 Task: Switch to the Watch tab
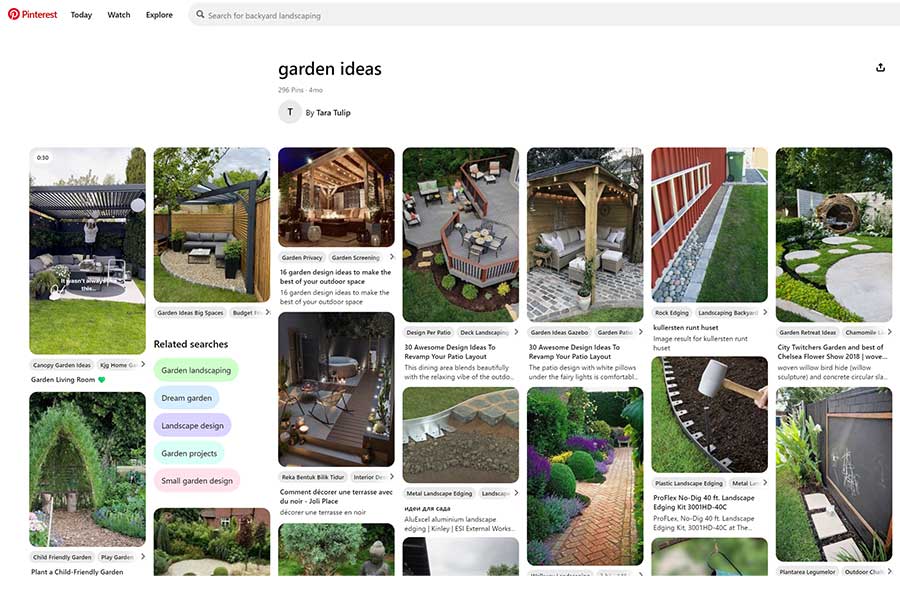118,14
